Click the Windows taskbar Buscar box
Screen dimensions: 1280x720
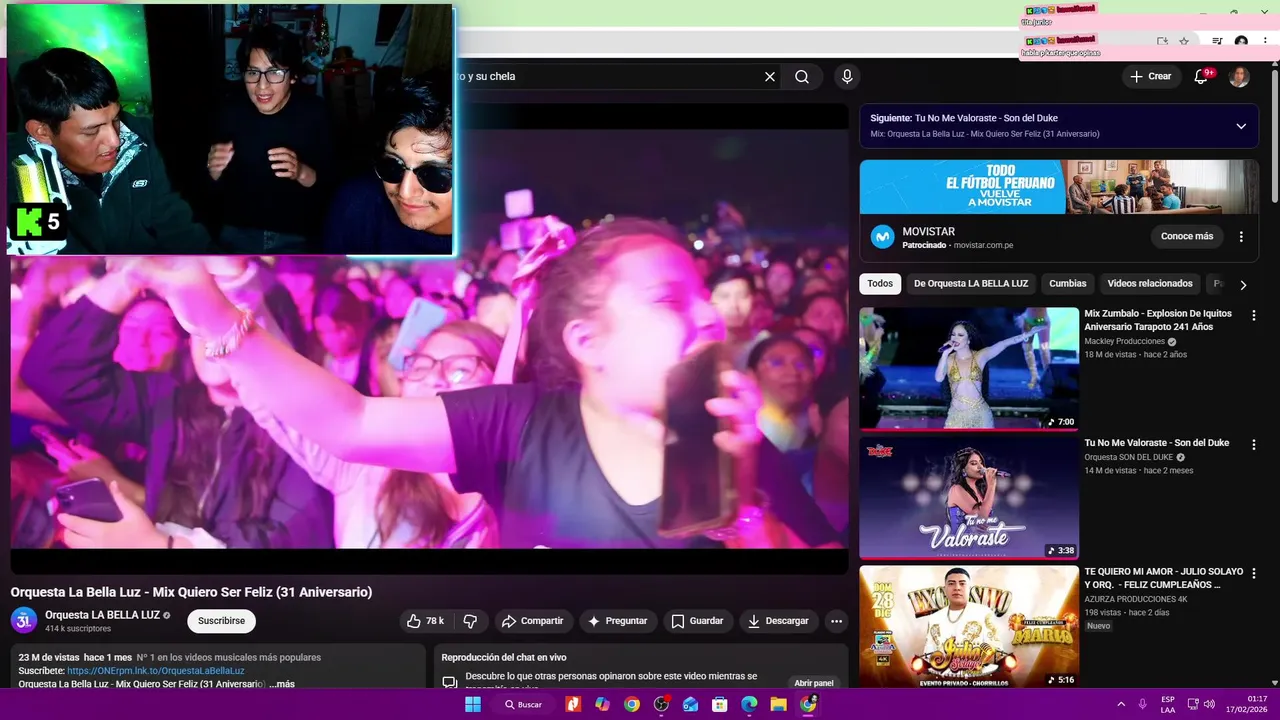(x=525, y=704)
